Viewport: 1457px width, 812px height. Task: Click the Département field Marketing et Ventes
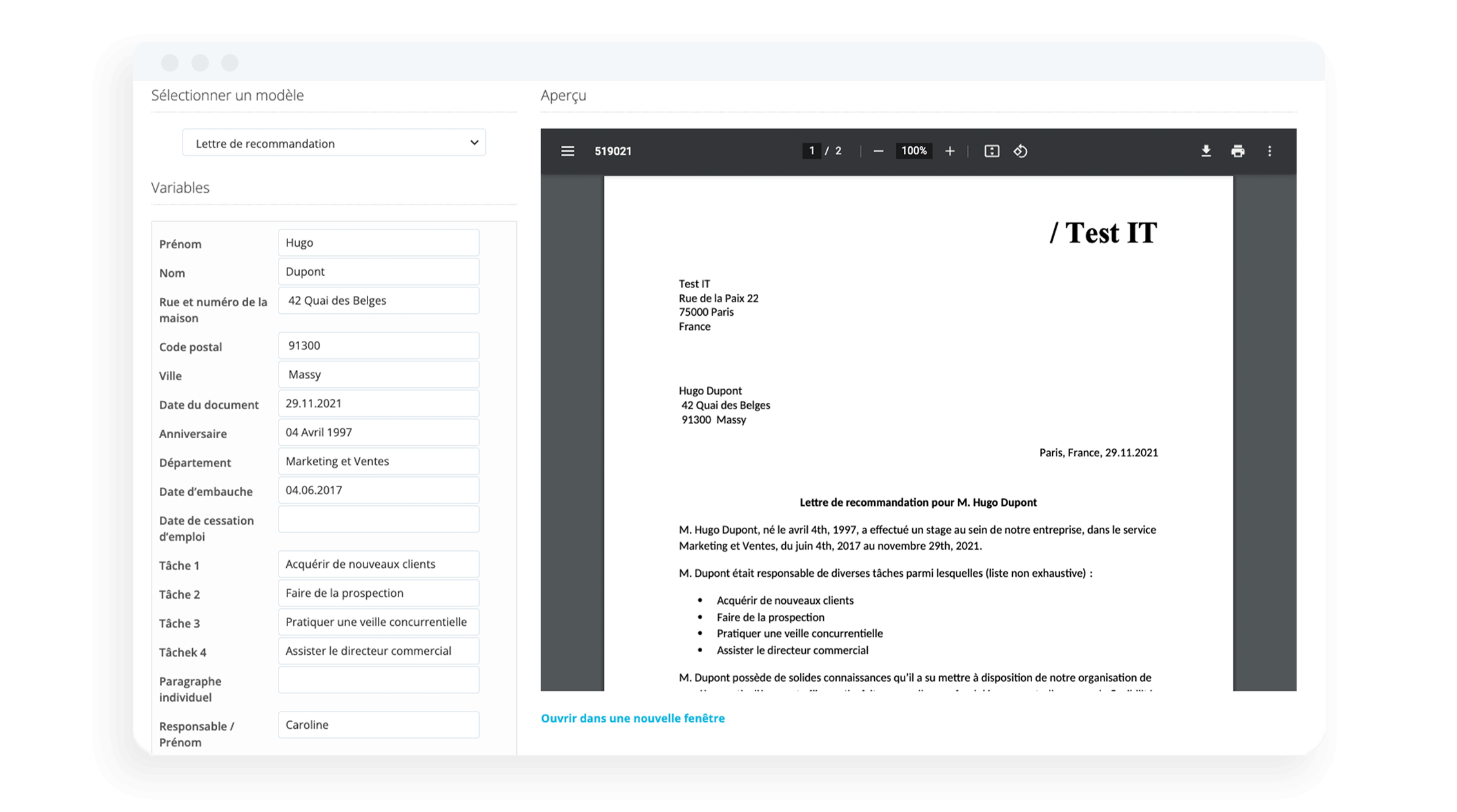coord(378,461)
